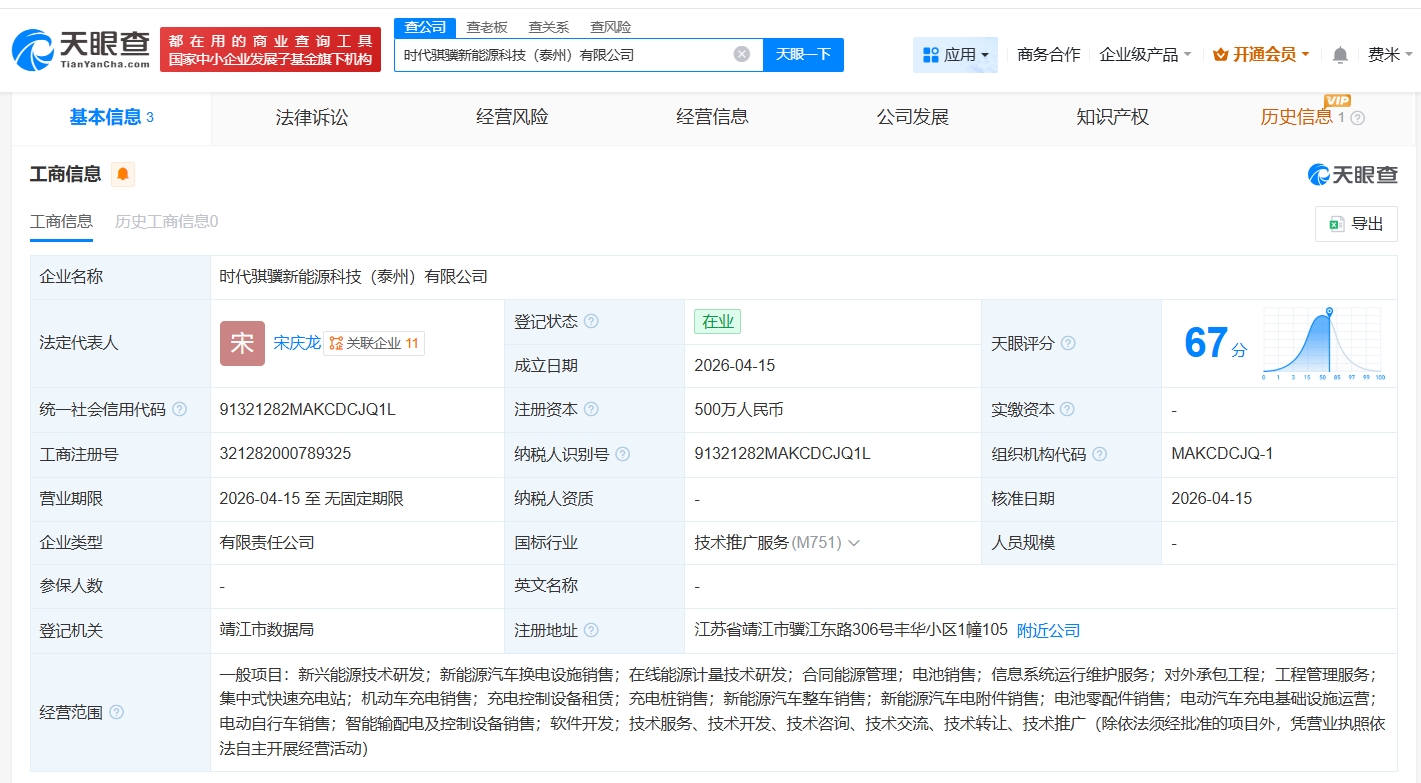Expand 技术推广服务 industry chevron
1421x783 pixels.
pos(853,543)
